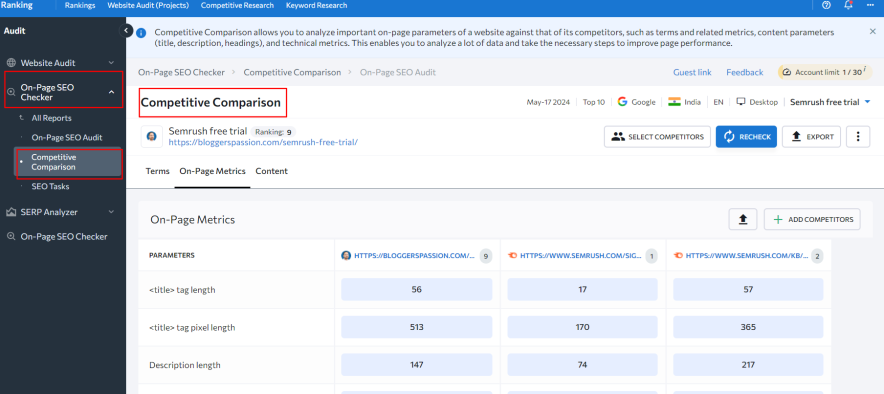Viewport: 884px width, 394px height.
Task: Open SEO Tasks in sidebar
Action: click(x=50, y=186)
